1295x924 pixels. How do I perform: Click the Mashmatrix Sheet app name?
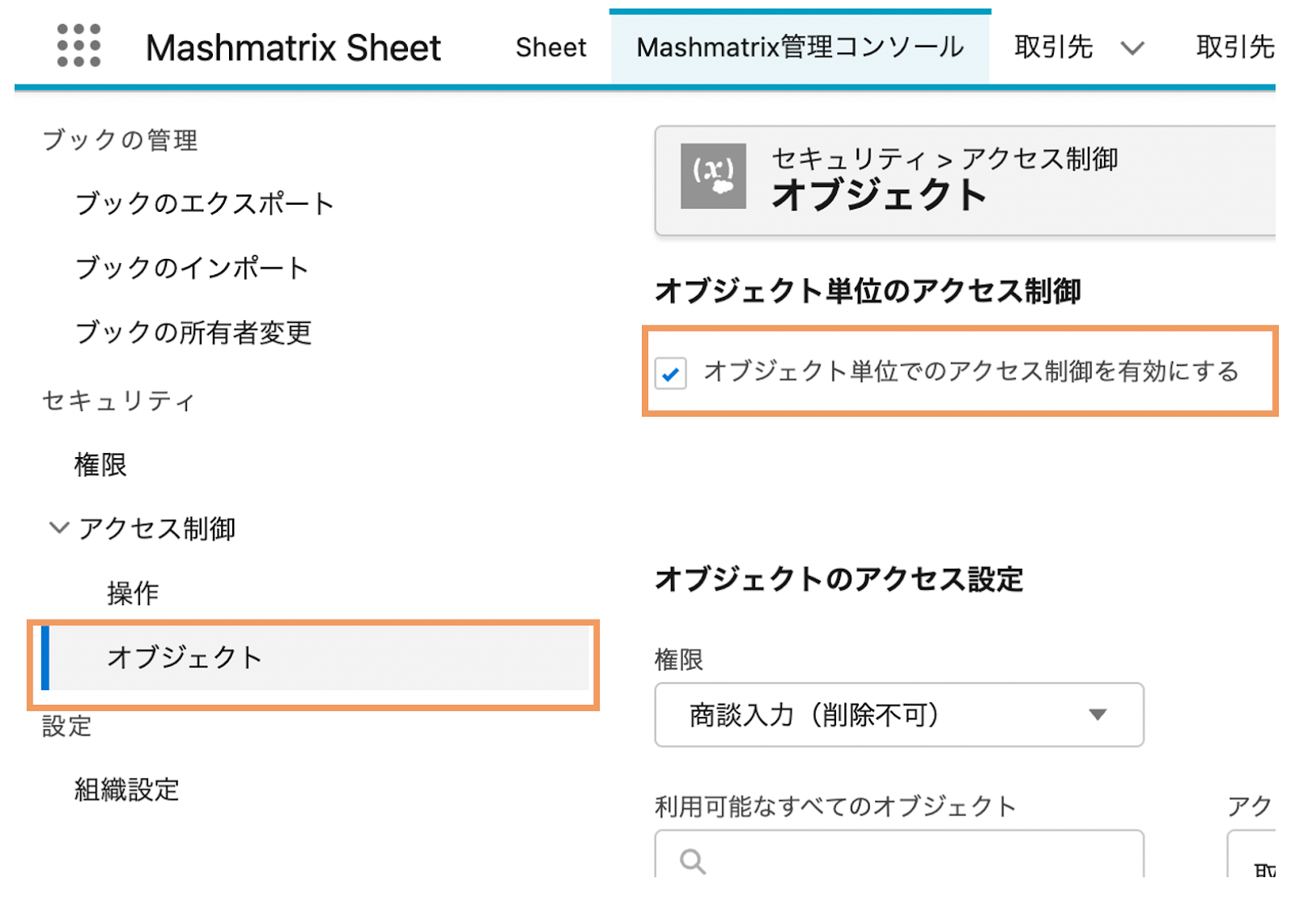[x=294, y=48]
